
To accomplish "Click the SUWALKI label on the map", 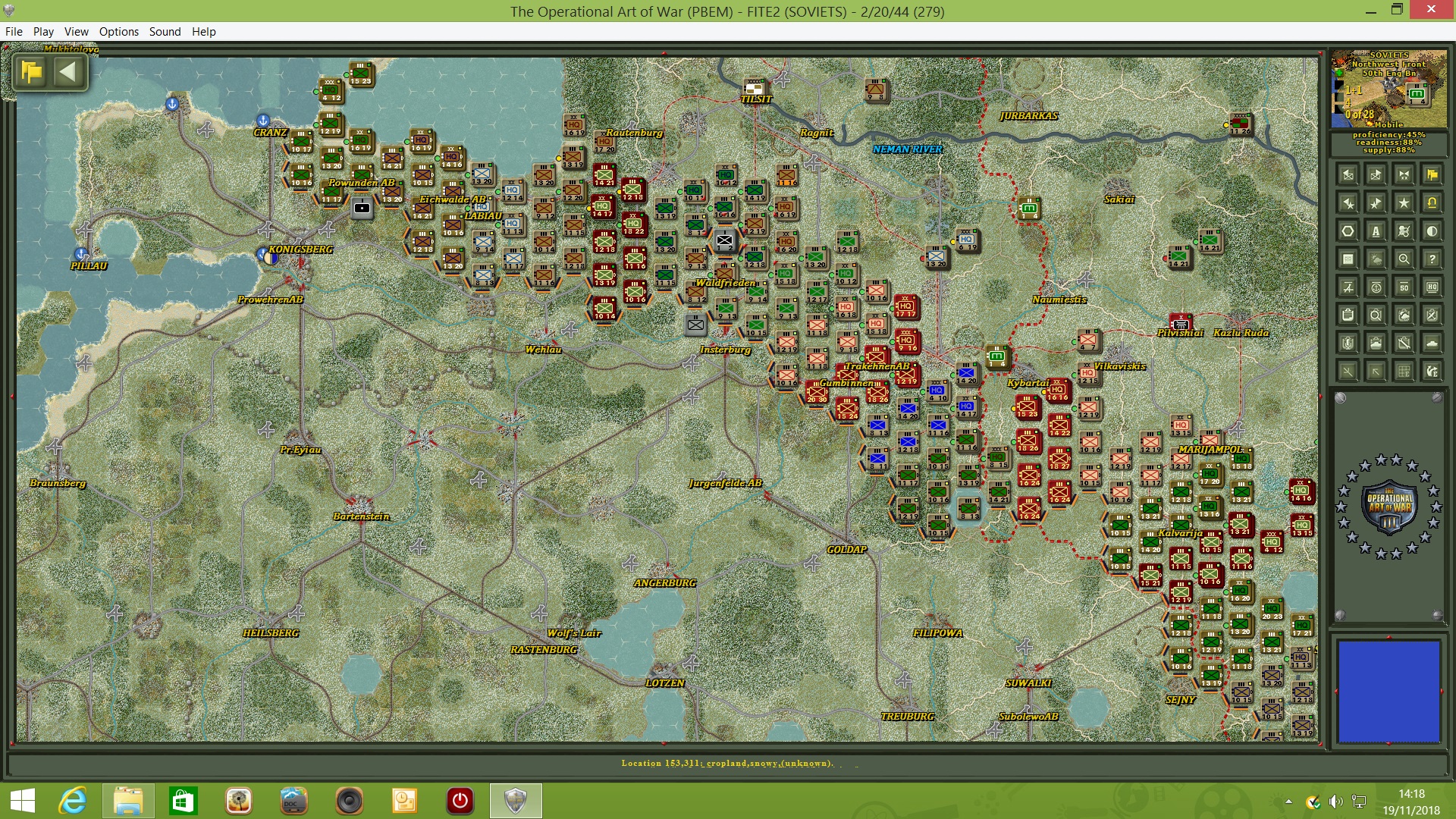I will point(1028,683).
